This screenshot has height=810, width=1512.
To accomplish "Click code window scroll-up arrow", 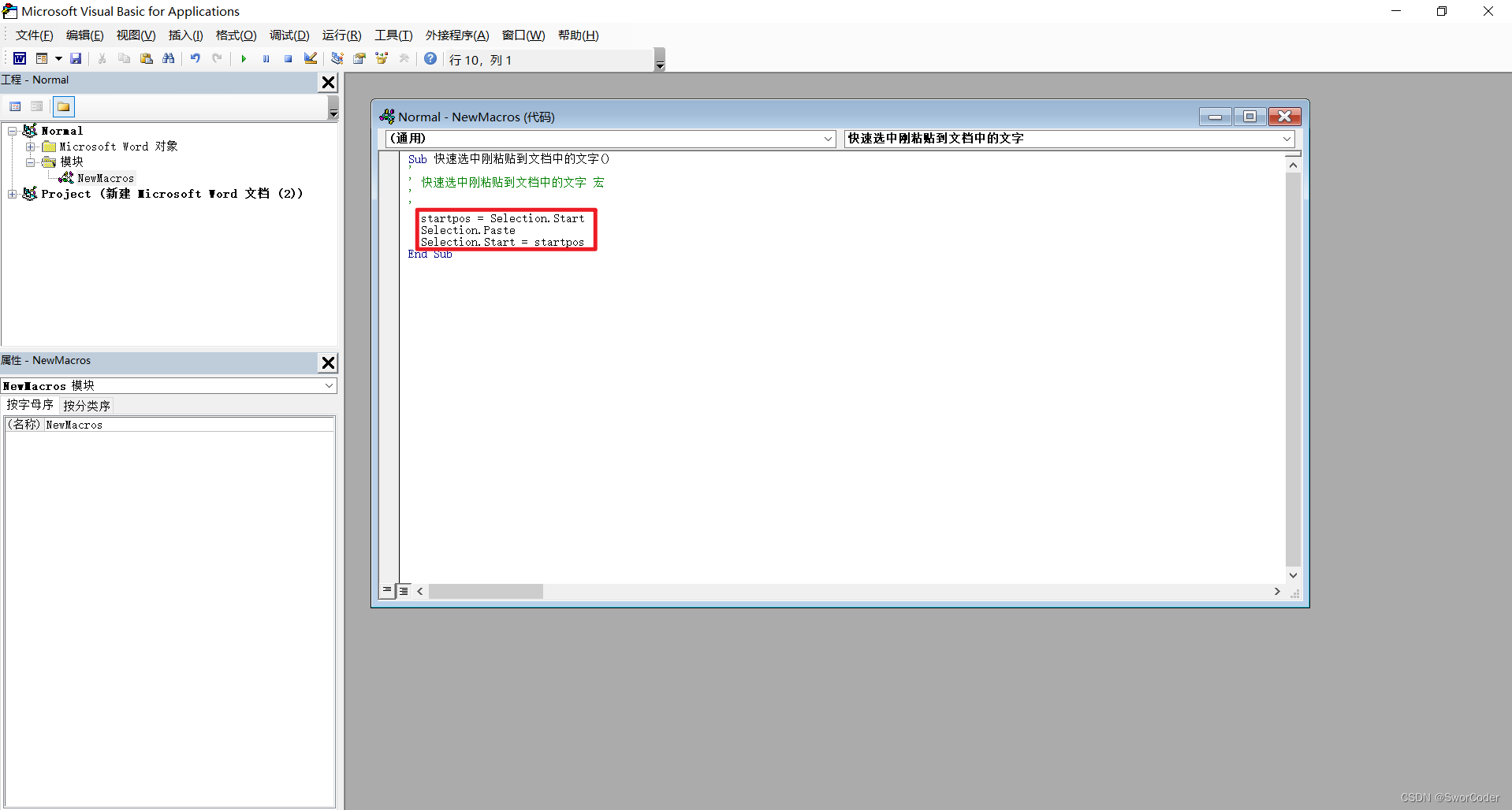I will point(1293,165).
